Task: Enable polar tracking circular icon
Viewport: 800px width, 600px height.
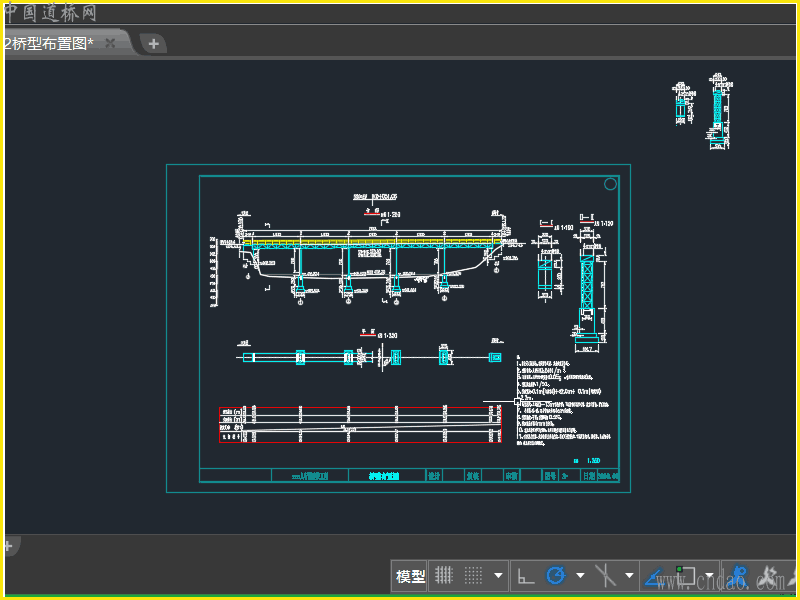Action: (x=556, y=576)
